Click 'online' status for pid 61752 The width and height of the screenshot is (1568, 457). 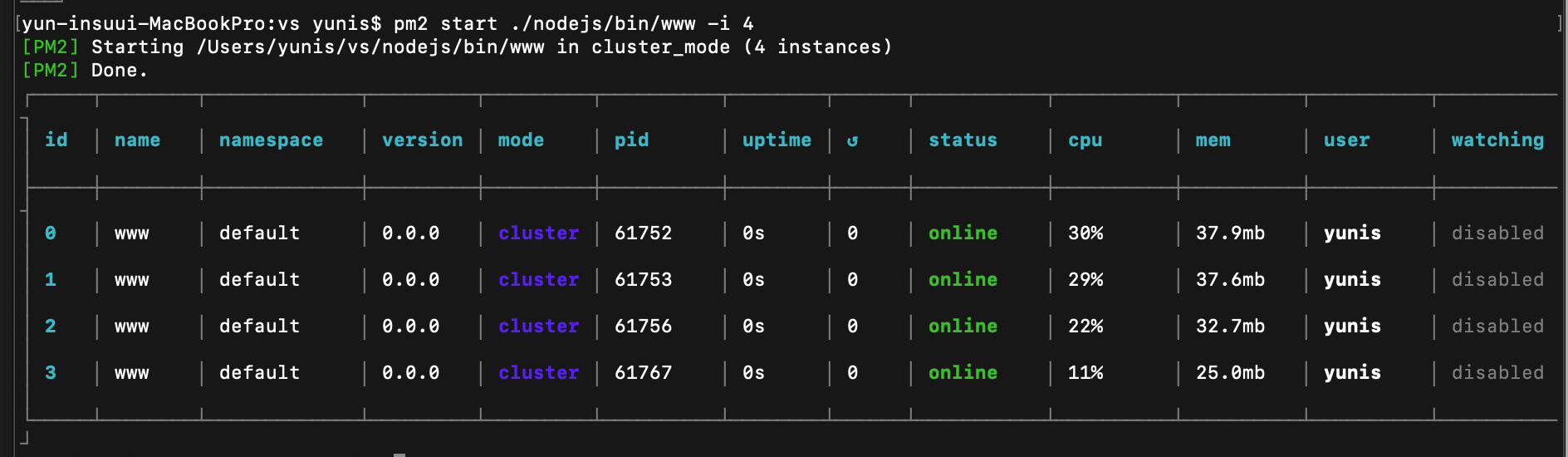(963, 233)
